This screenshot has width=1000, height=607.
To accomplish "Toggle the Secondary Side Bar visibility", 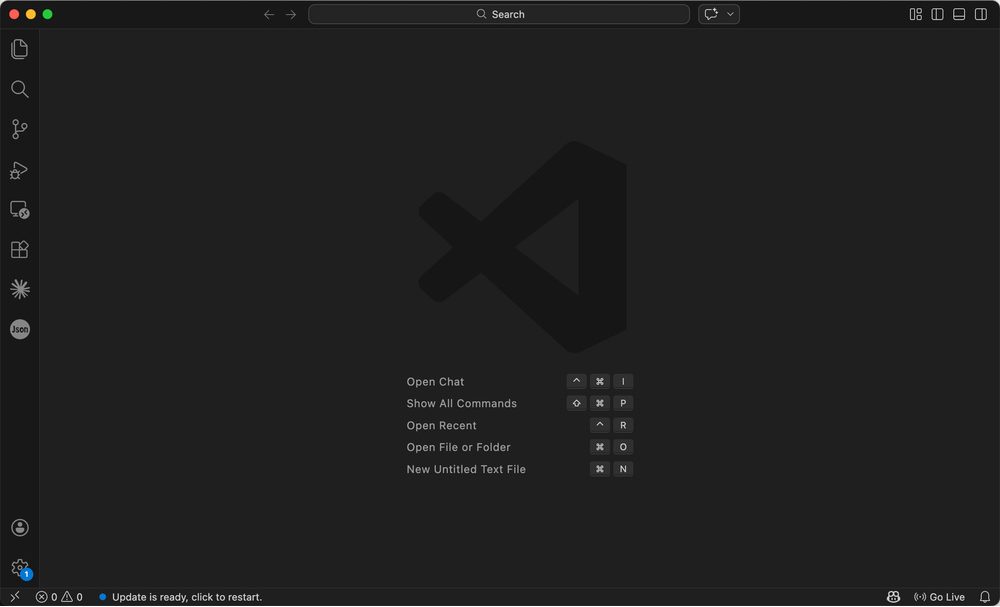I will [981, 14].
